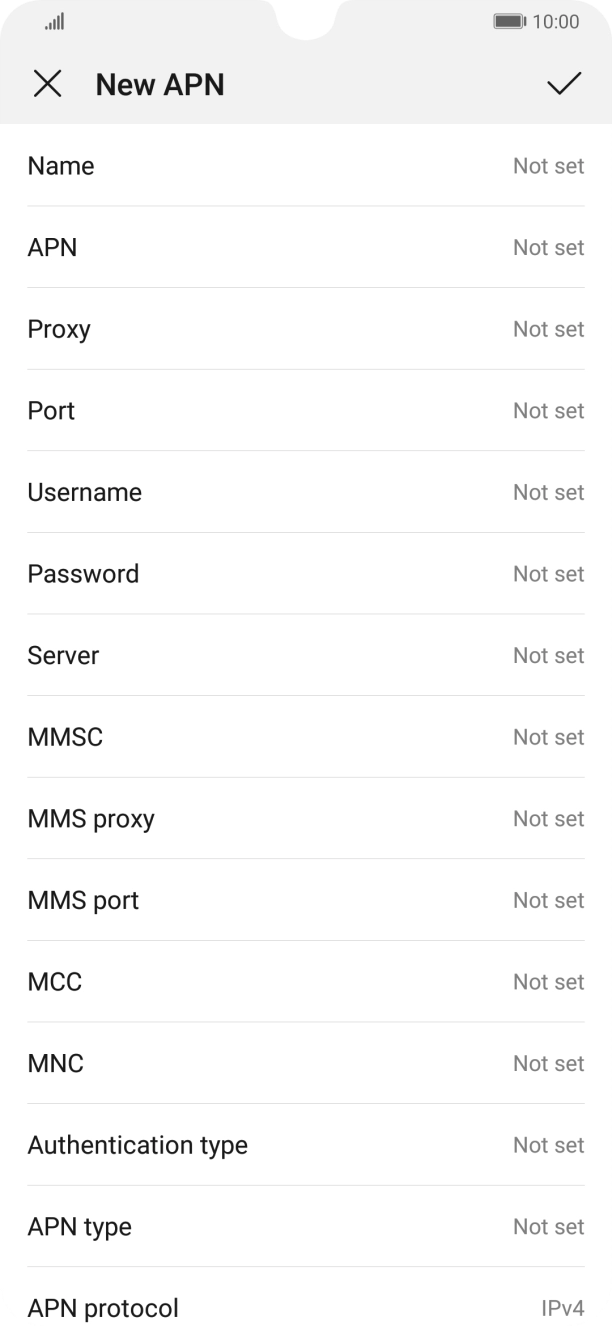The image size is (612, 1326).
Task: Tap the New APN page title
Action: point(160,85)
